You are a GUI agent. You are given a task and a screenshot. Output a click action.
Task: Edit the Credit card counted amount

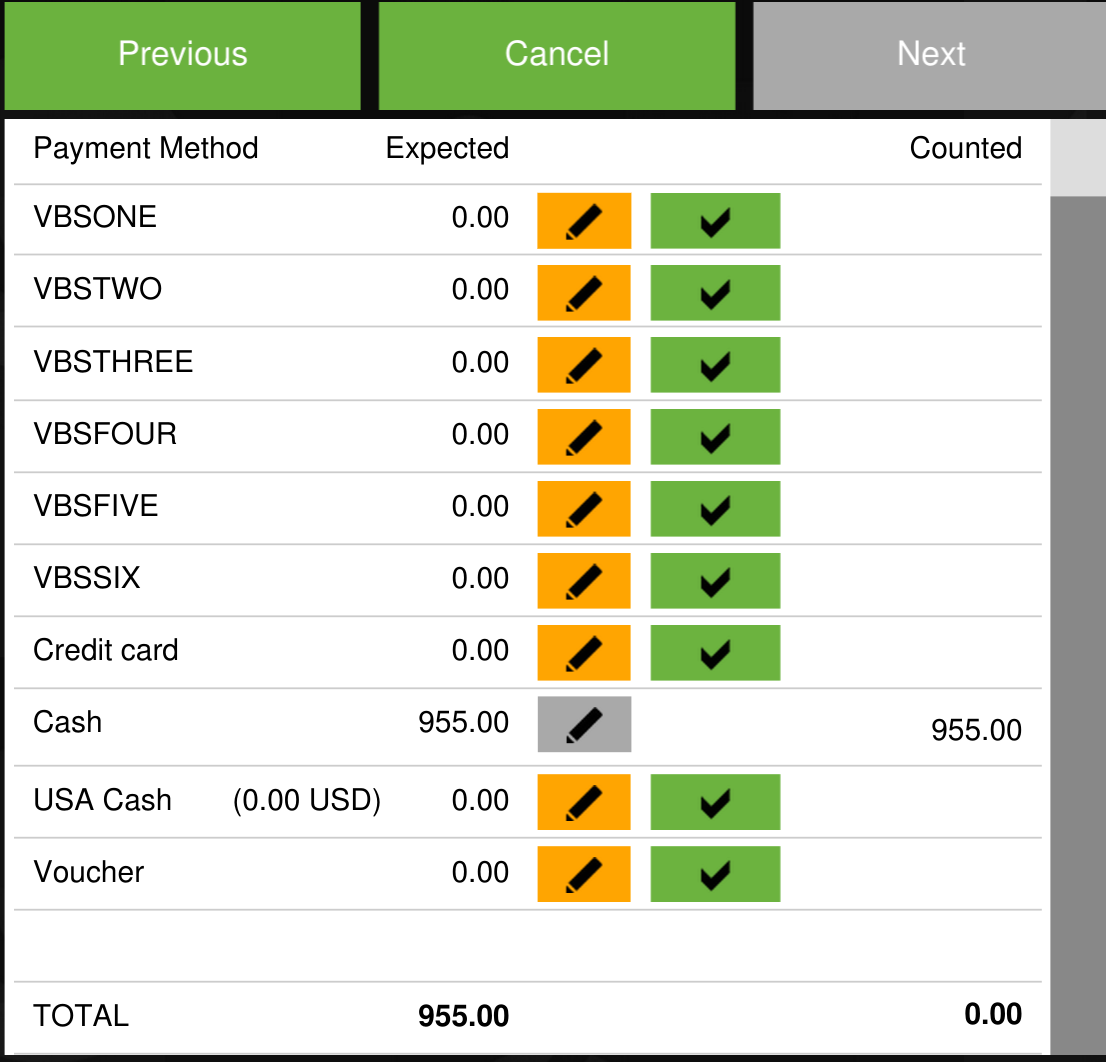(x=584, y=652)
